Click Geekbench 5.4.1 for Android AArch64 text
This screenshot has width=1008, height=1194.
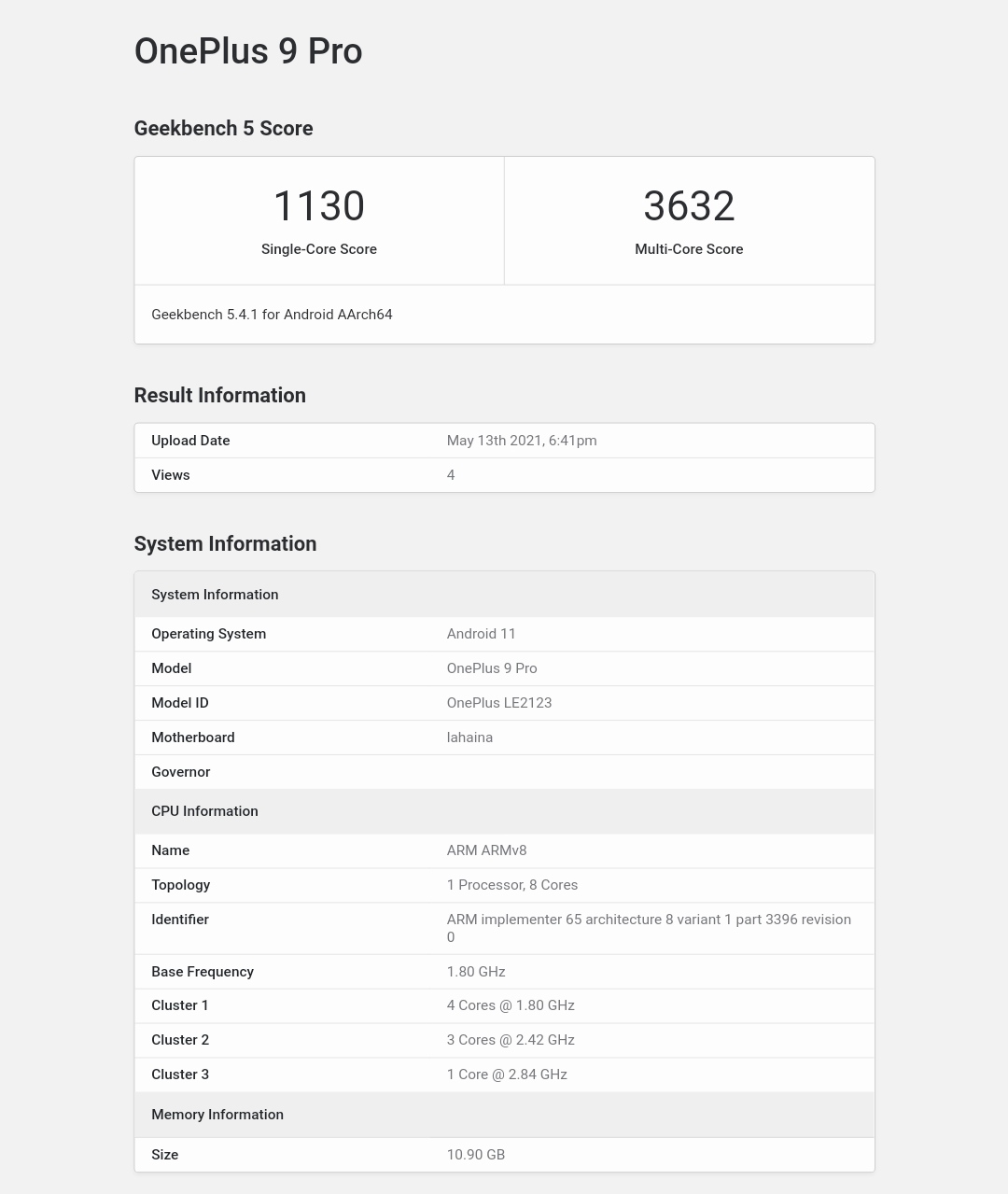click(x=272, y=315)
